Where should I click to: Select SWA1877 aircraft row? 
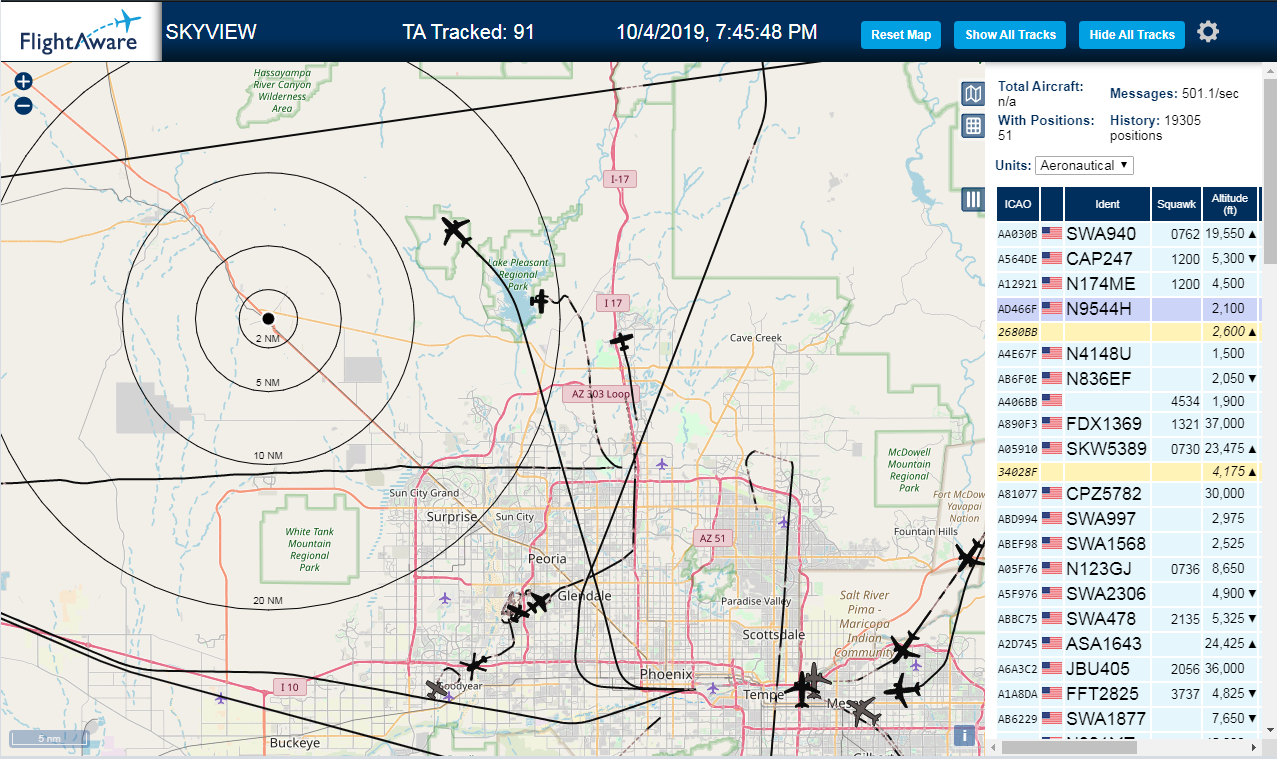(1127, 718)
